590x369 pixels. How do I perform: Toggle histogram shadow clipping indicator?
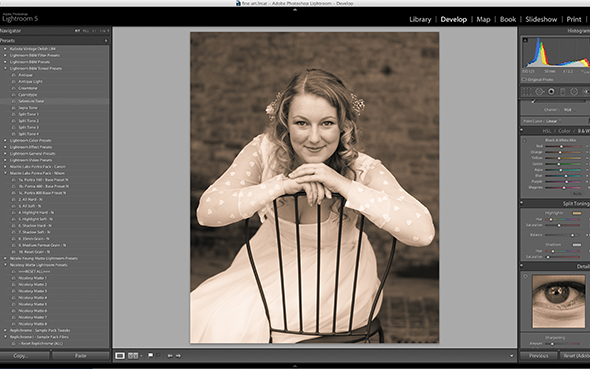525,40
